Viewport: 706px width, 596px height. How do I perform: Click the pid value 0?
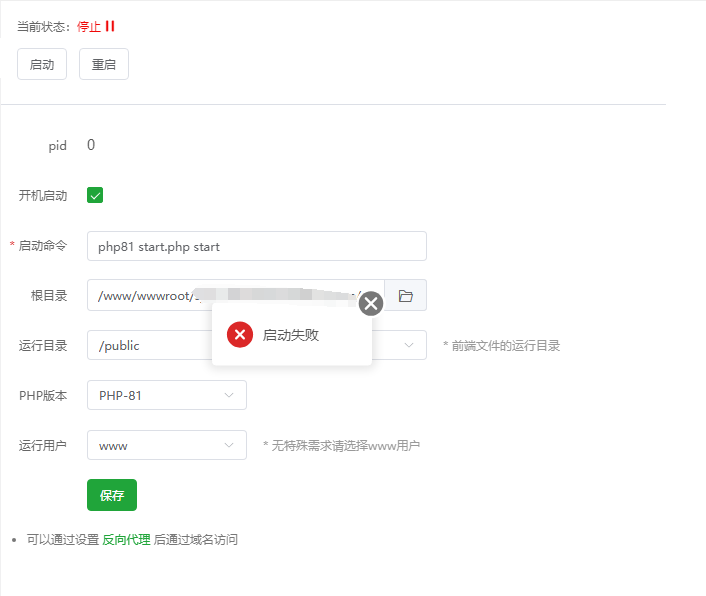tap(91, 145)
